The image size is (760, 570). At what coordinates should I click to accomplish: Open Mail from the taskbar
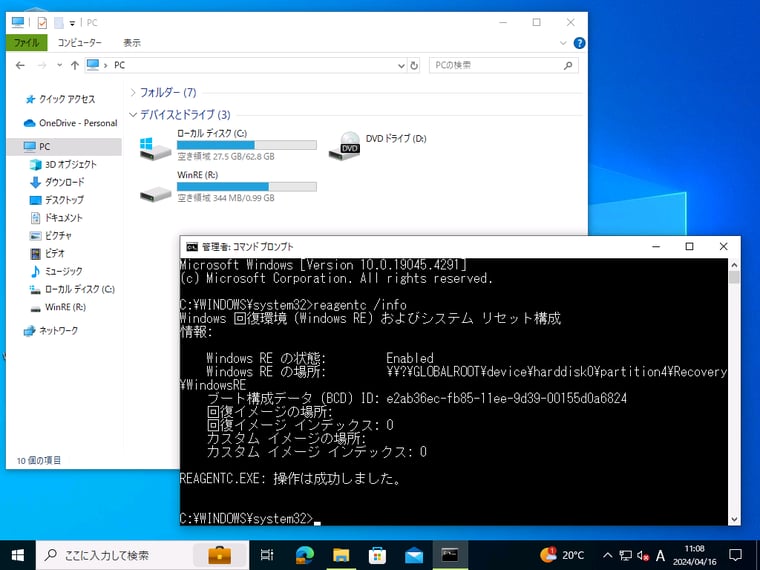414,555
